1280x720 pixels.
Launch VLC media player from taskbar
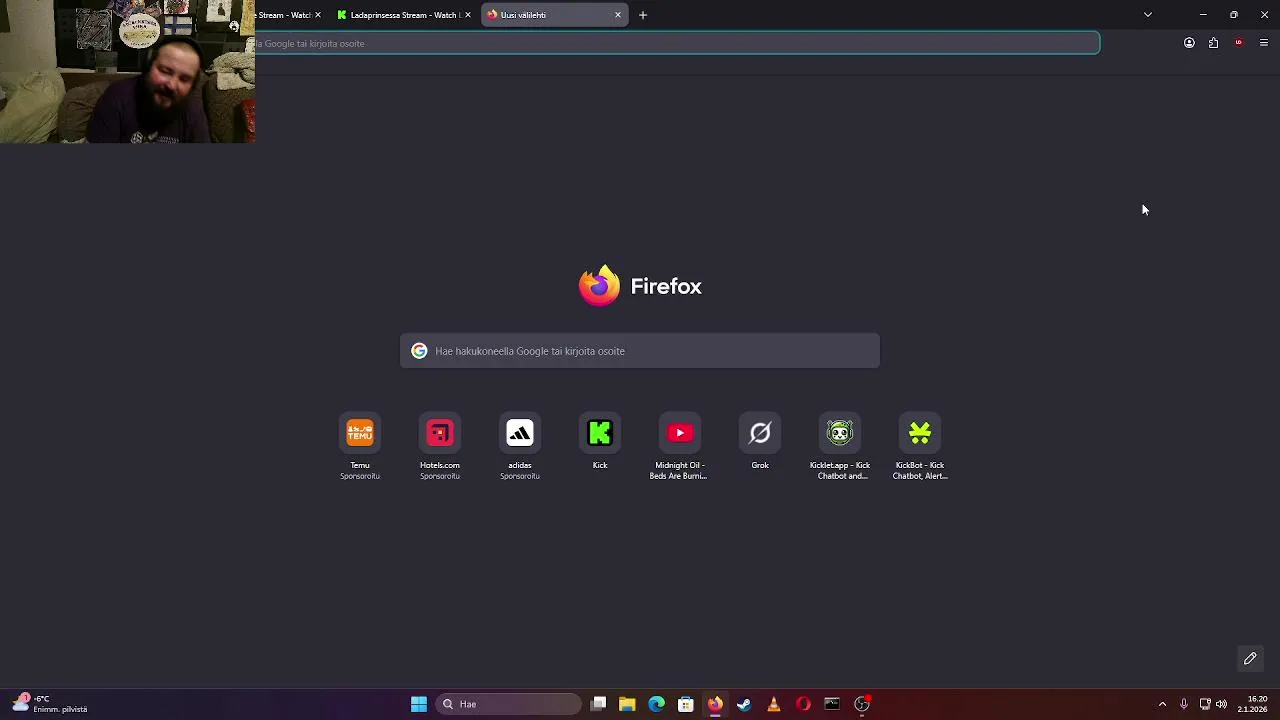pos(773,704)
